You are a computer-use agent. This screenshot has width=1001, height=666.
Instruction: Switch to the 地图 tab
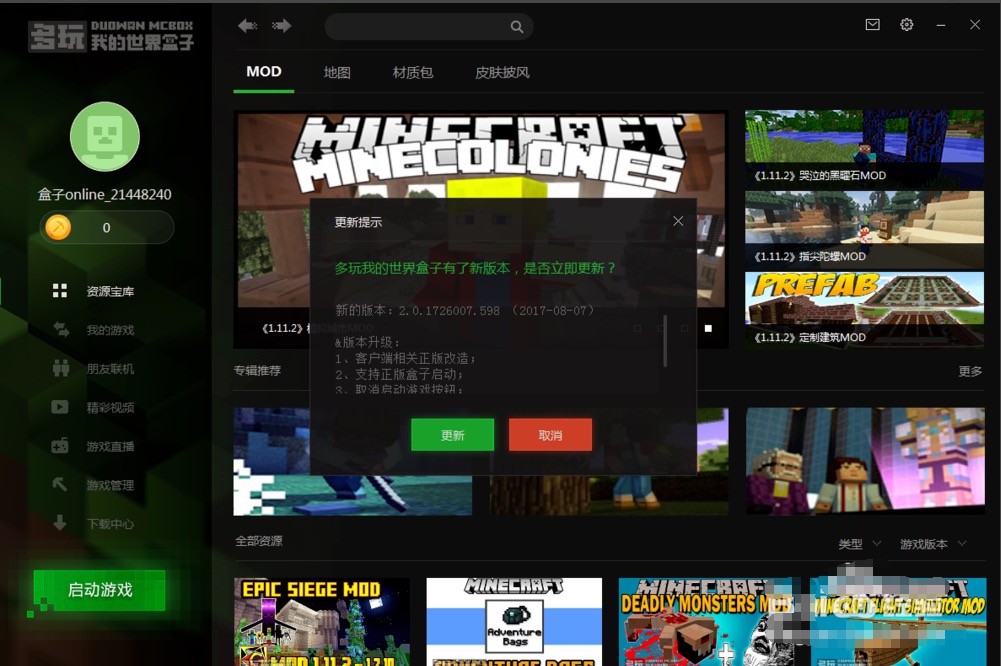[337, 71]
